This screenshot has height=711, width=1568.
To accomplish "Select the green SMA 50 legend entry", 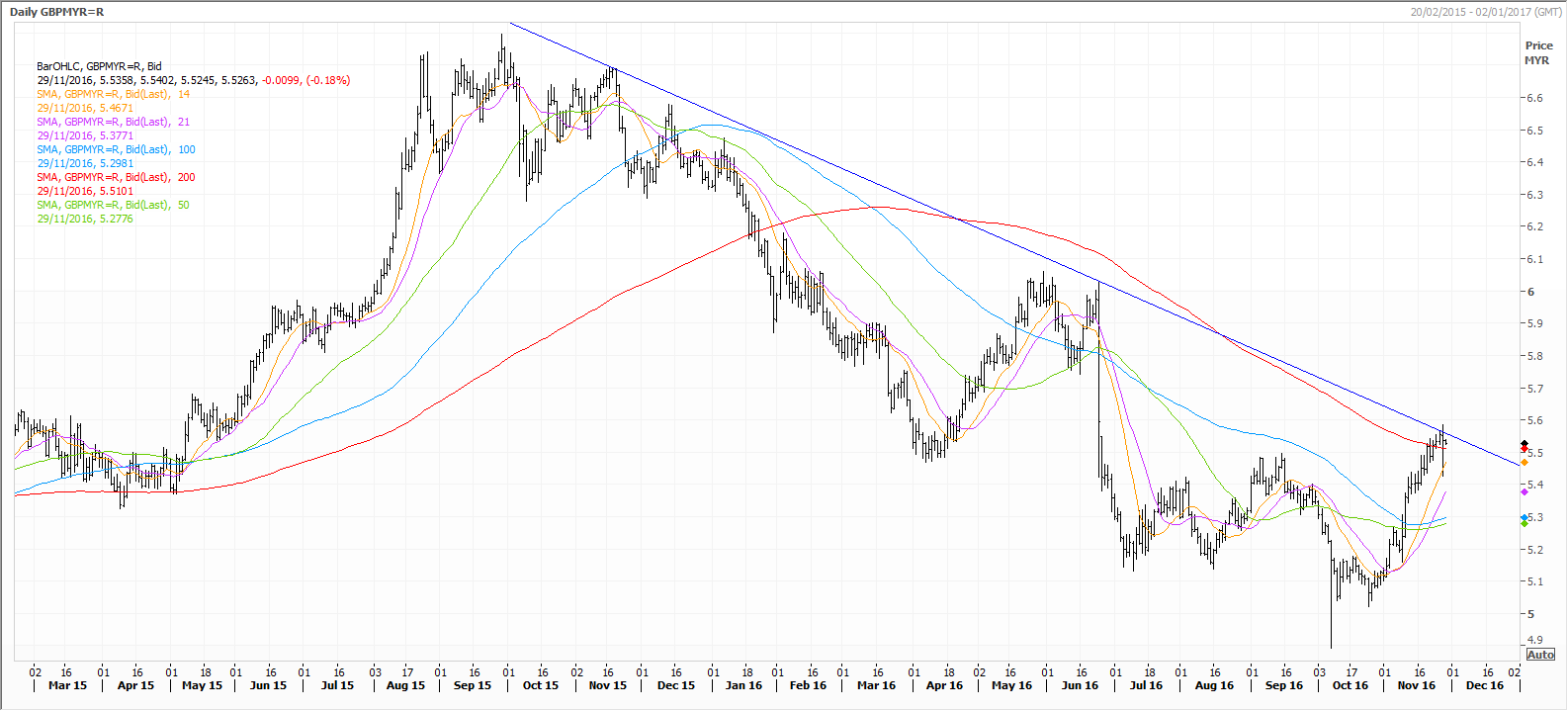I will point(113,205).
